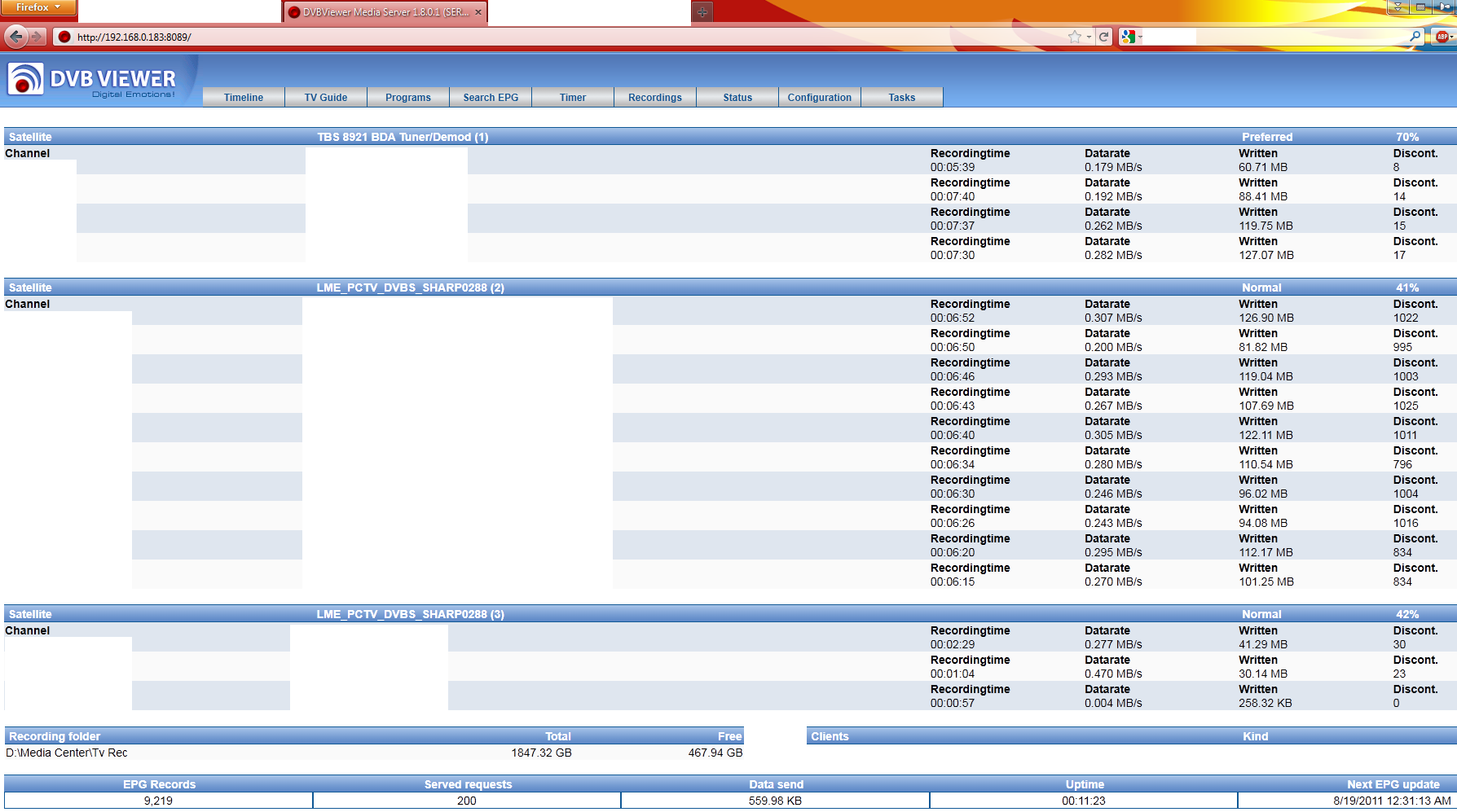
Task: Select recording time 00:05:39
Action: click(x=953, y=167)
